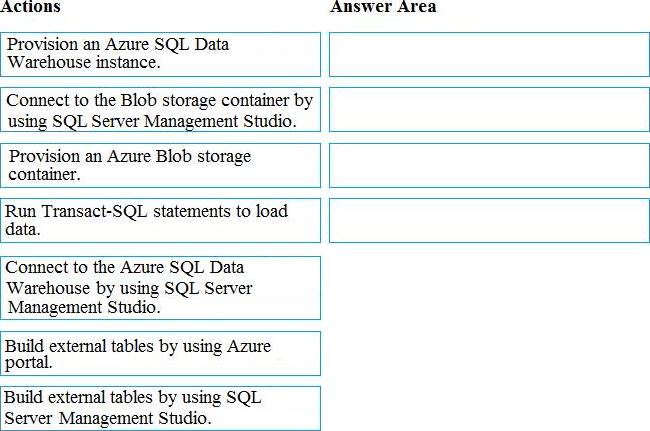Click the third empty Answer Area slot
Screen dimensions: 650x431
click(489, 165)
